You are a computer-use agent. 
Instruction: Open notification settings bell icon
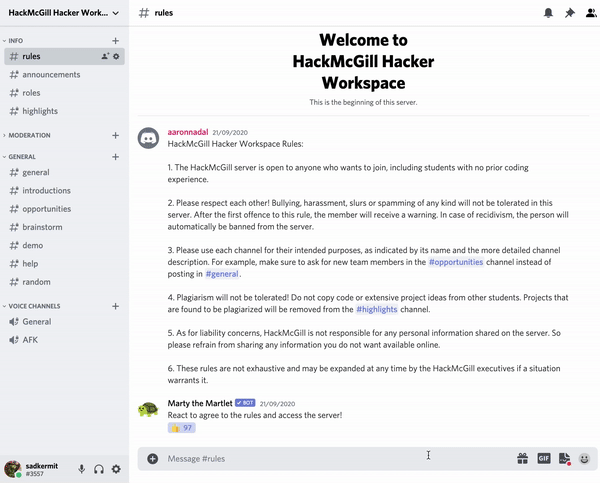point(548,13)
